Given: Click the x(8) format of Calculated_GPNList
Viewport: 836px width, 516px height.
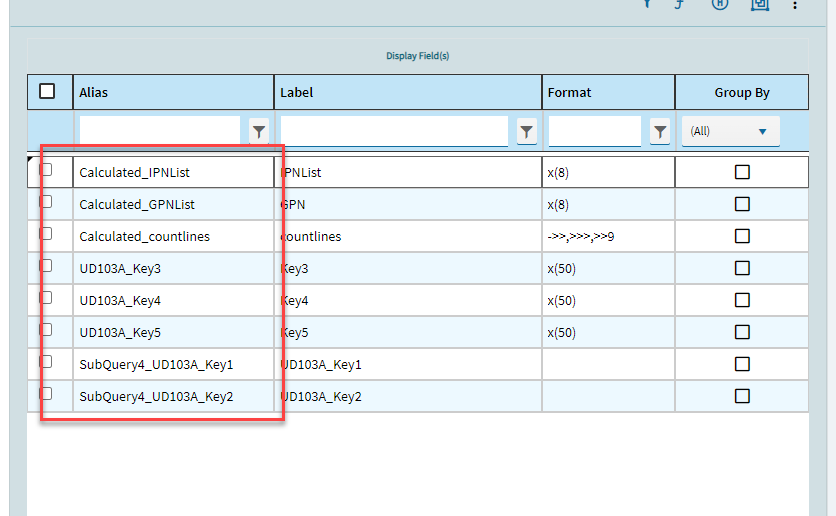Looking at the screenshot, I should pyautogui.click(x=608, y=204).
